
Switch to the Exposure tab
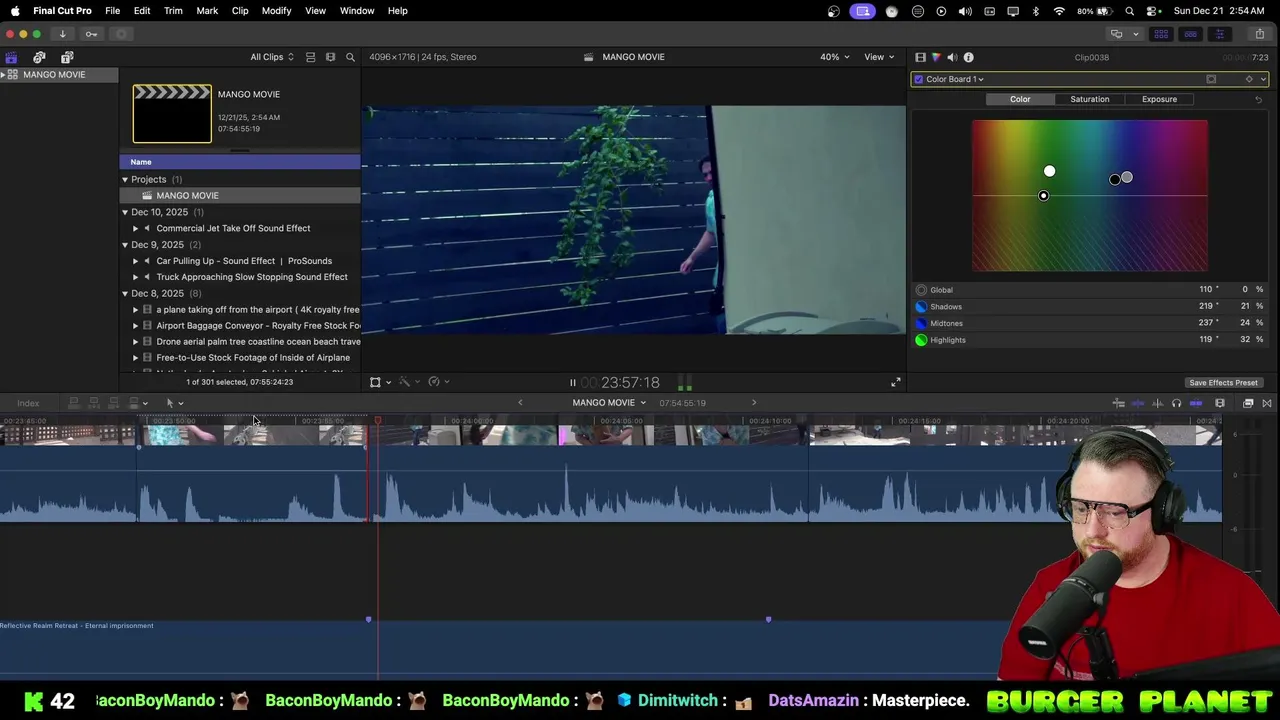click(1159, 99)
